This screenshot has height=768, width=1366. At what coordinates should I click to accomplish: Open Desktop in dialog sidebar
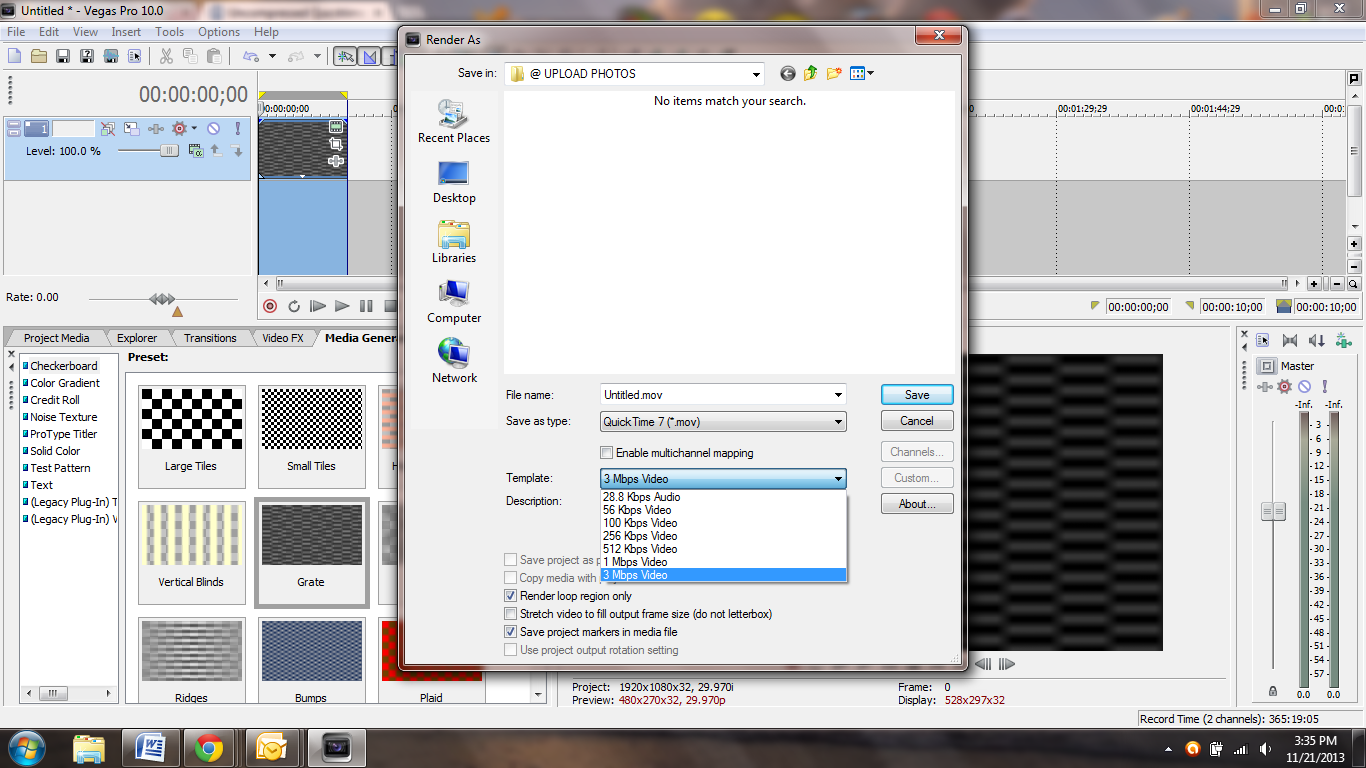point(454,182)
